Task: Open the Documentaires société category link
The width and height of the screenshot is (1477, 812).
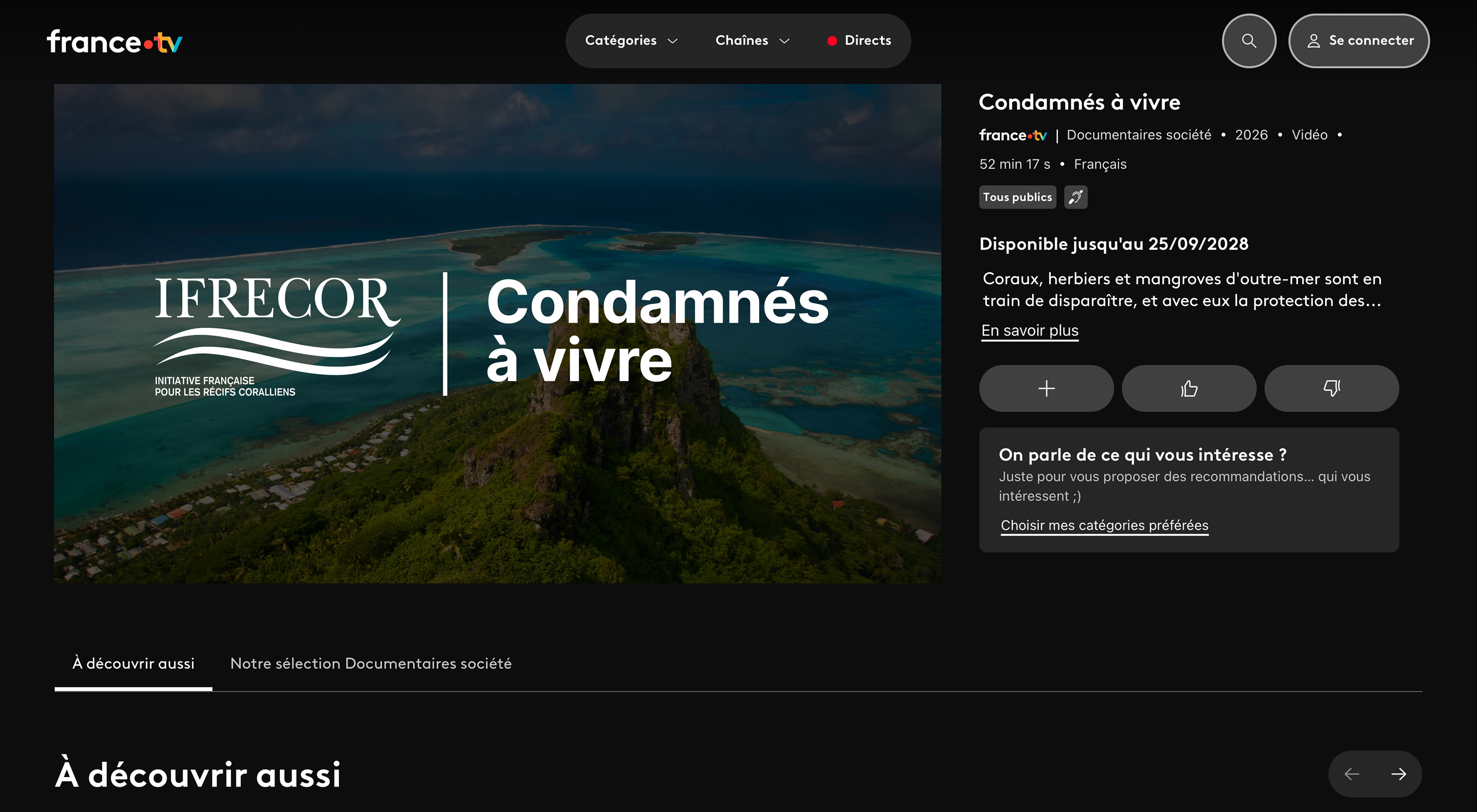Action: pyautogui.click(x=1139, y=135)
